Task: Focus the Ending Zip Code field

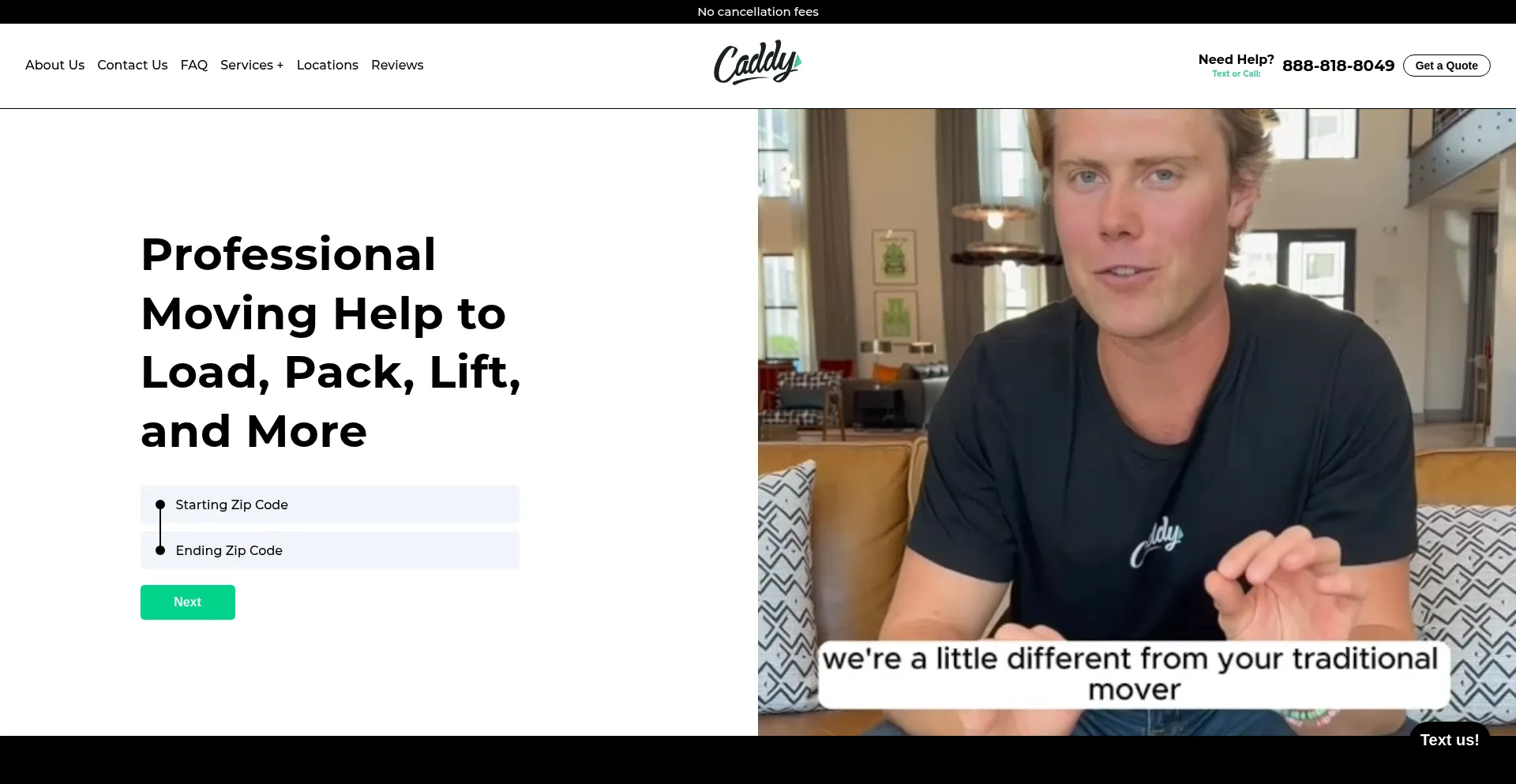Action: 330,550
